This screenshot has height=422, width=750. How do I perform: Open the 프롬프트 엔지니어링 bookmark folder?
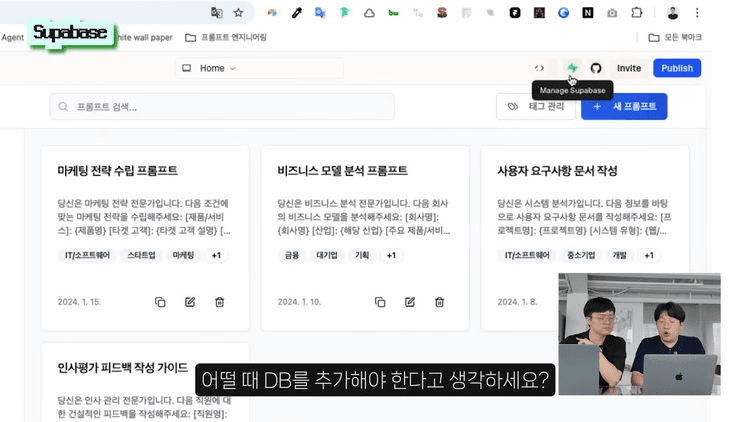pyautogui.click(x=226, y=37)
